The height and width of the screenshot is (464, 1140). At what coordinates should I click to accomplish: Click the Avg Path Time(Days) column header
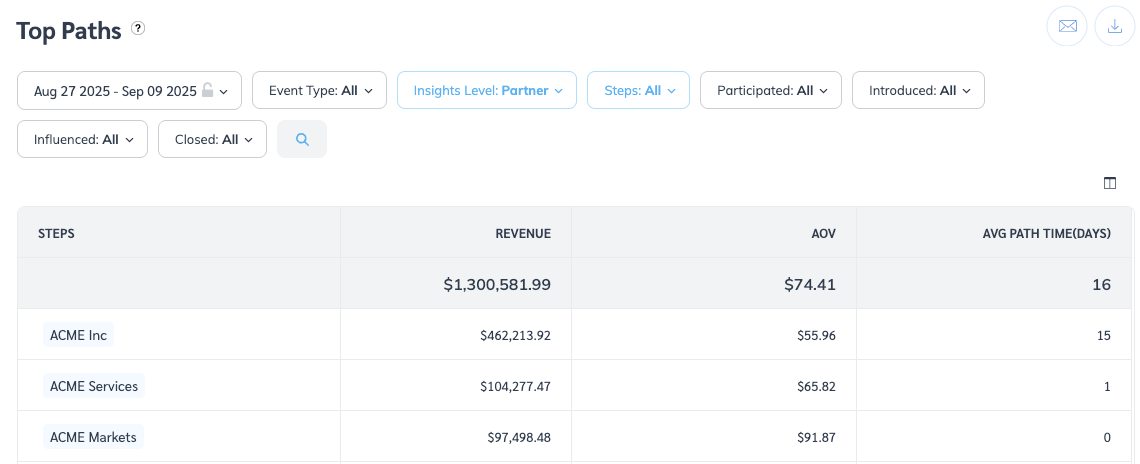pyautogui.click(x=1046, y=233)
